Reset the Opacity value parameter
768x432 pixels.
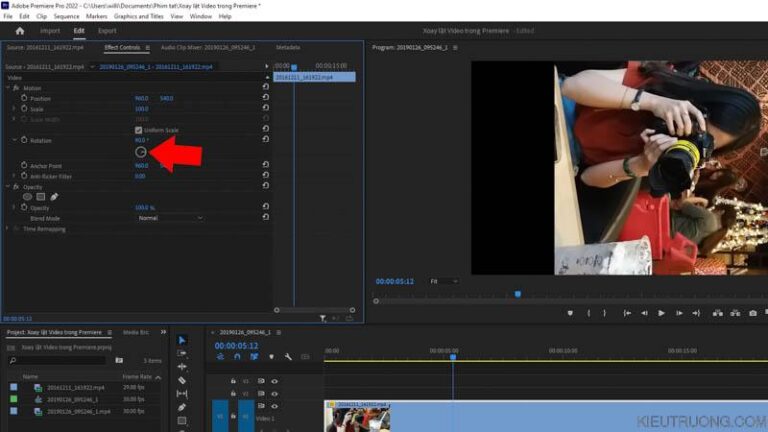[x=265, y=207]
